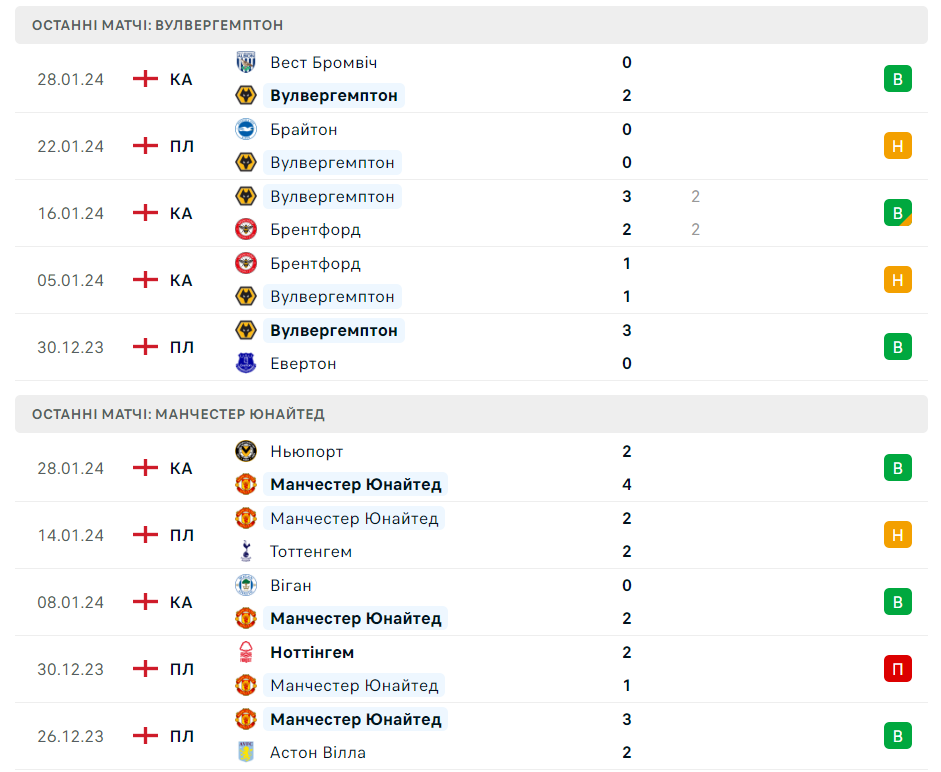Click England flag in the 30.12.23 Everton row
Screen dimensions: 941x772
pyautogui.click(x=146, y=347)
